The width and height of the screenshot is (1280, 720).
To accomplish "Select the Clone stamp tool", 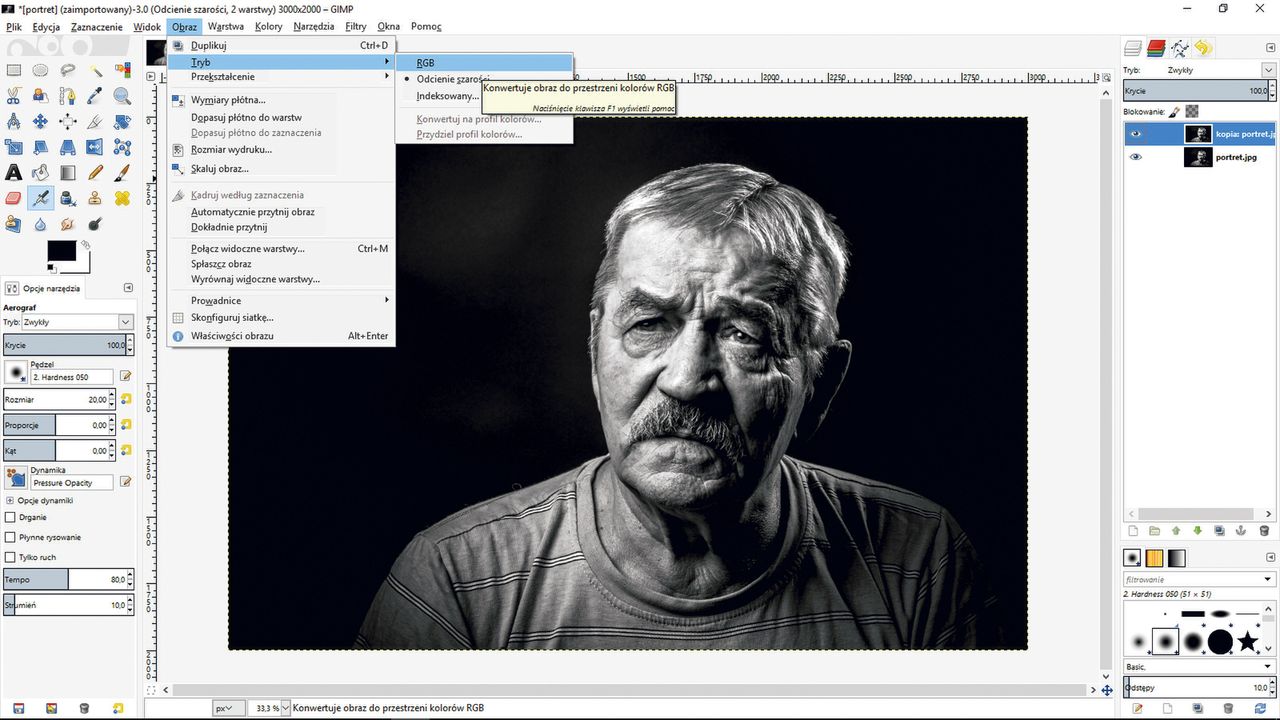I will [95, 198].
